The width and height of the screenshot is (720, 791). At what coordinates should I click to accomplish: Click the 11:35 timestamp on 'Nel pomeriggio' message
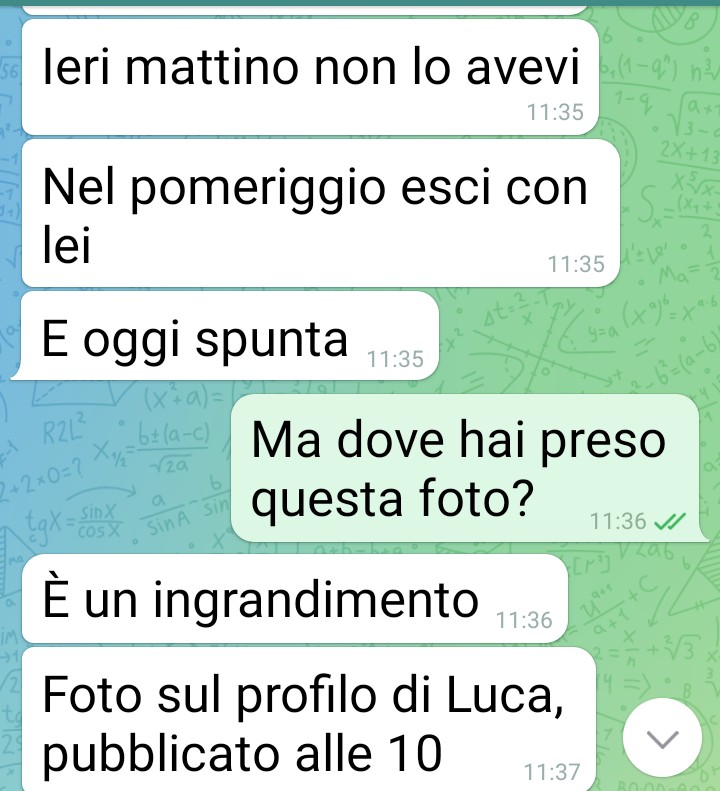(x=576, y=264)
